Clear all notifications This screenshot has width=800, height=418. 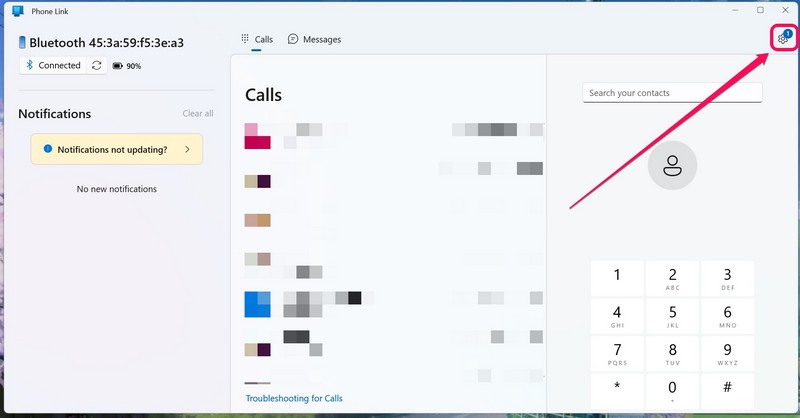[x=198, y=113]
